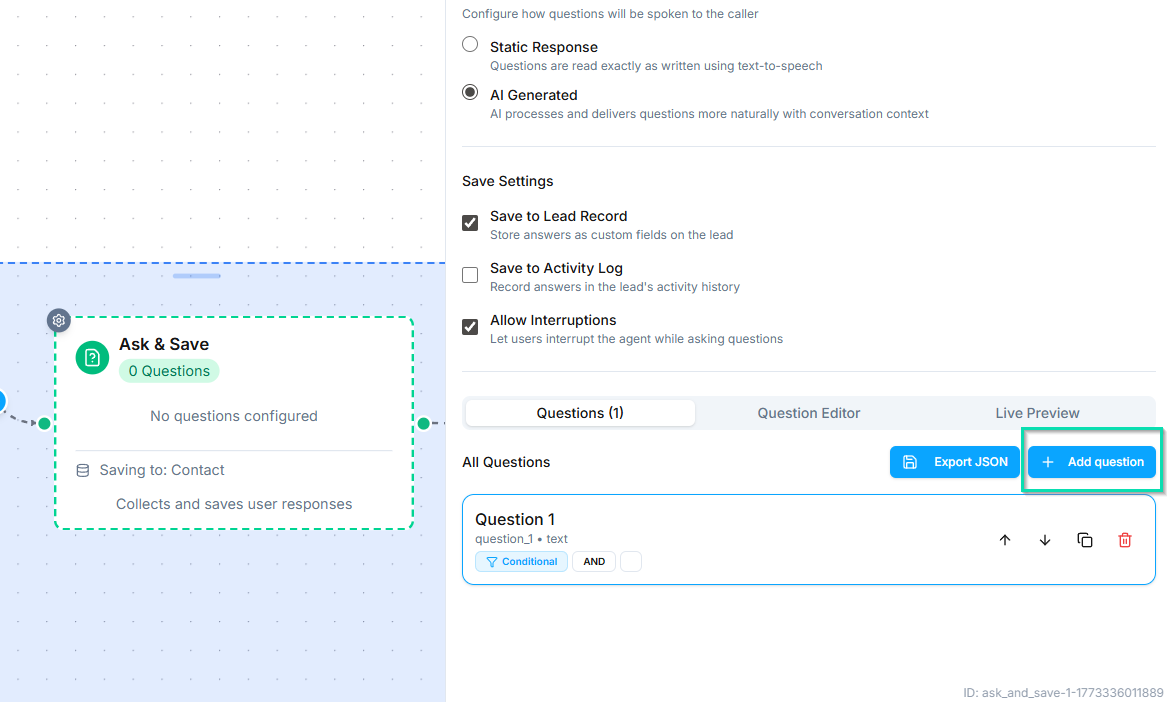1167x702 pixels.
Task: Click the Export JSON button
Action: click(x=955, y=462)
